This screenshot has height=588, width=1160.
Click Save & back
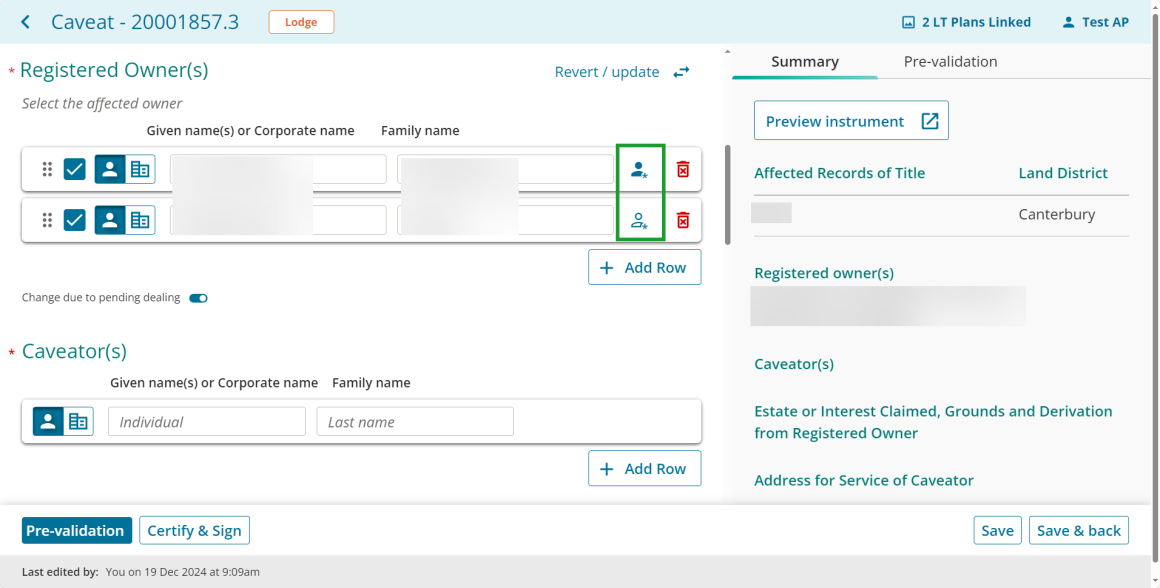tap(1079, 530)
